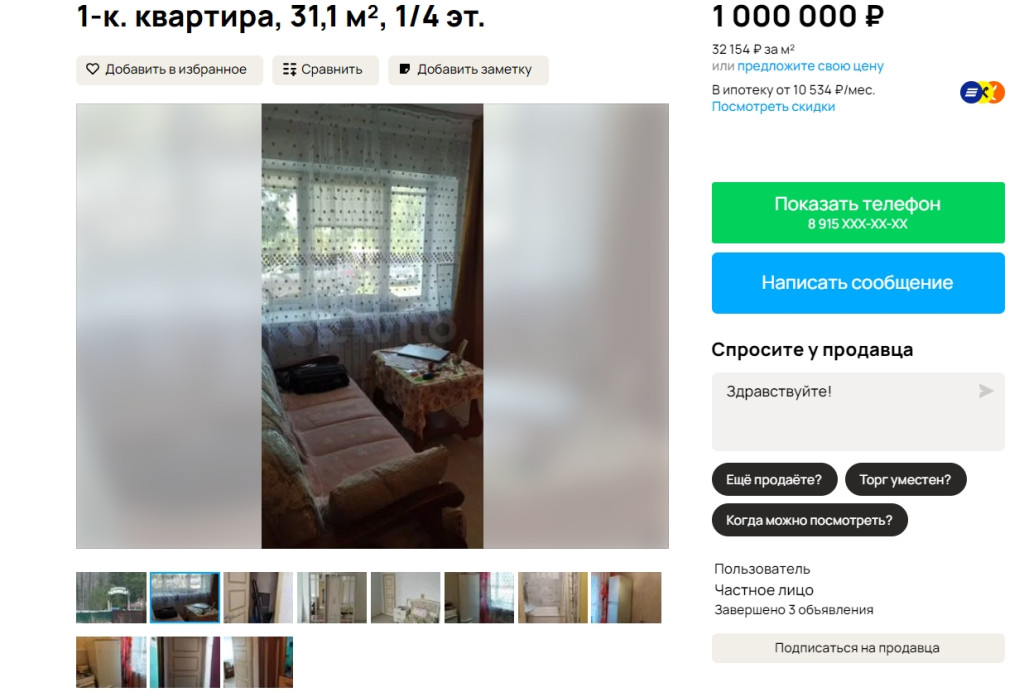Screen dimensions: 1024x697
Task: Click the send arrow in message box
Action: click(x=986, y=391)
